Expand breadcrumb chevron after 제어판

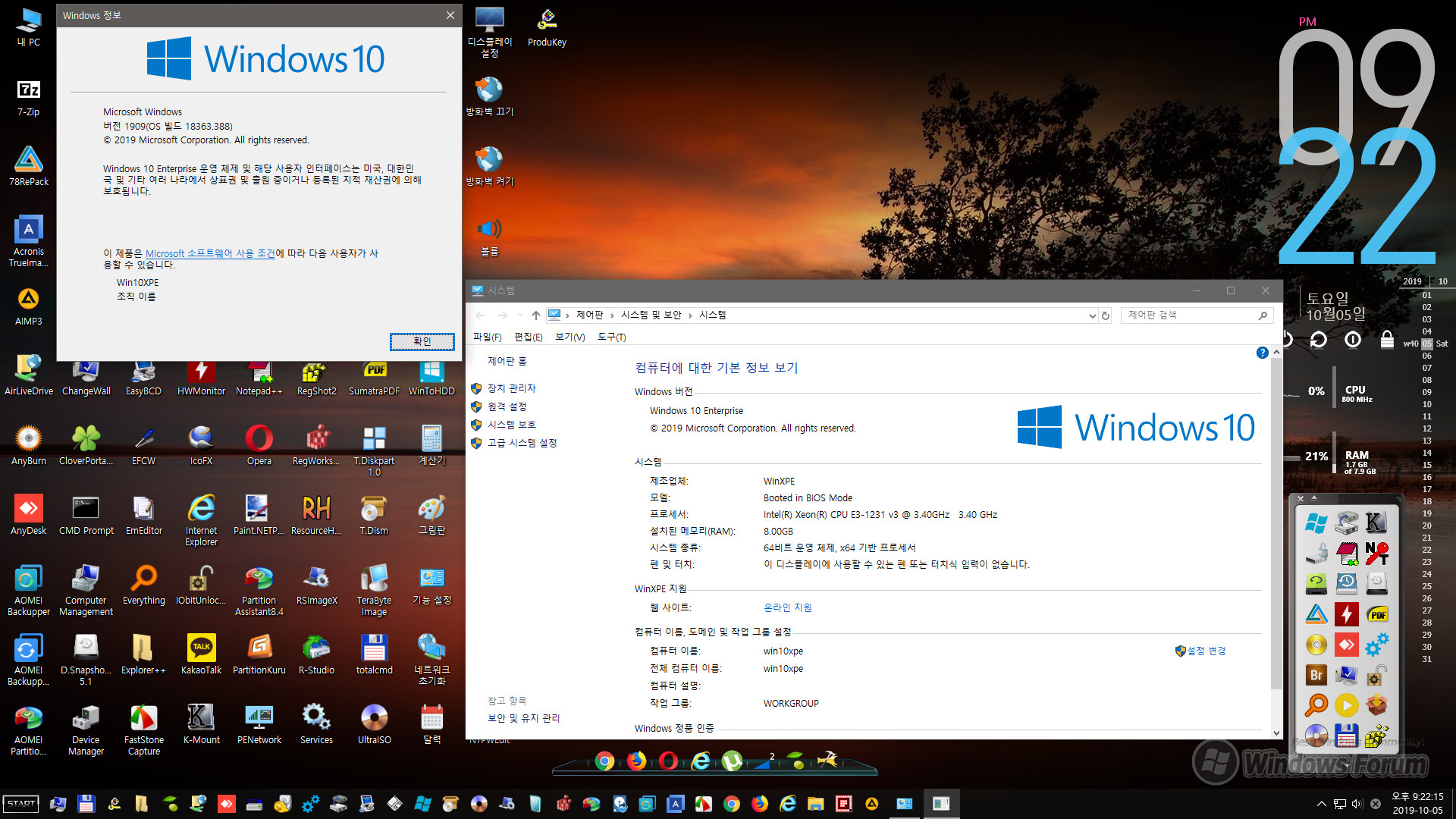click(612, 315)
